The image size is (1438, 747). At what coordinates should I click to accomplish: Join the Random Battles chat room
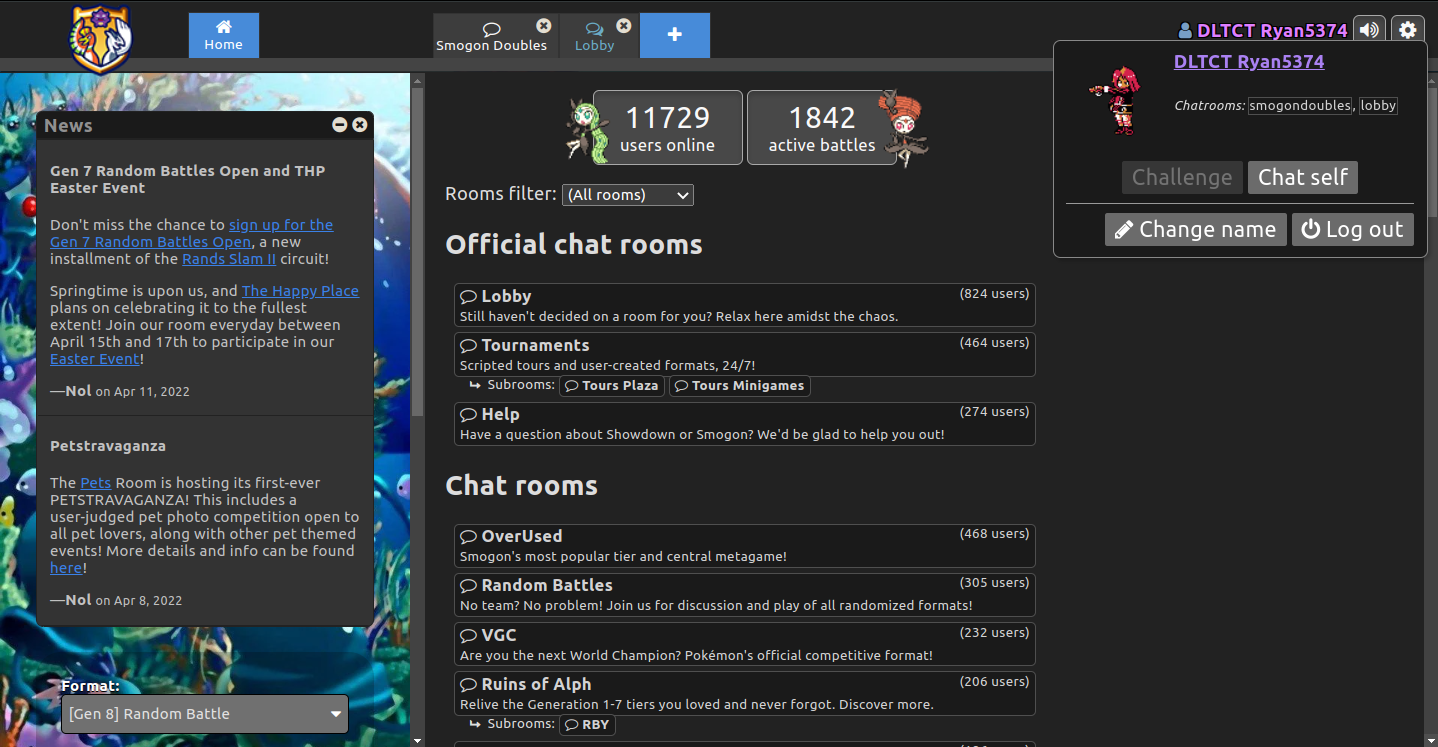[745, 595]
